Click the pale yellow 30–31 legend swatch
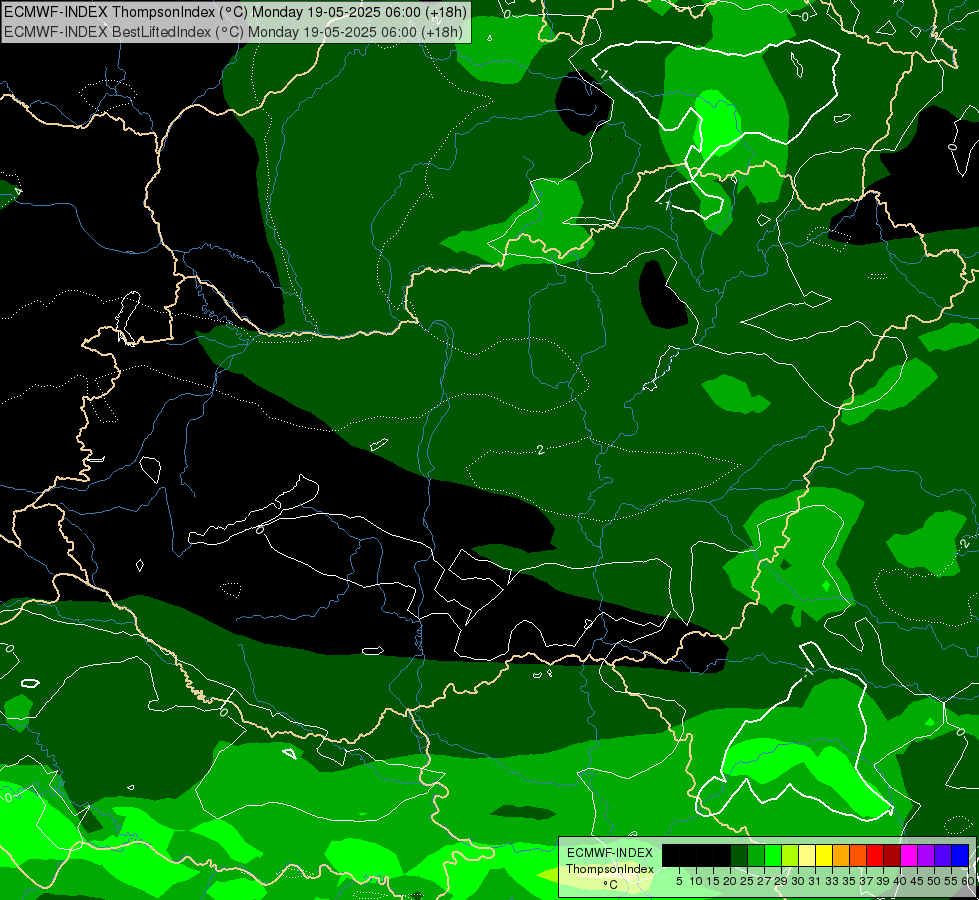This screenshot has height=900, width=979. [x=807, y=856]
